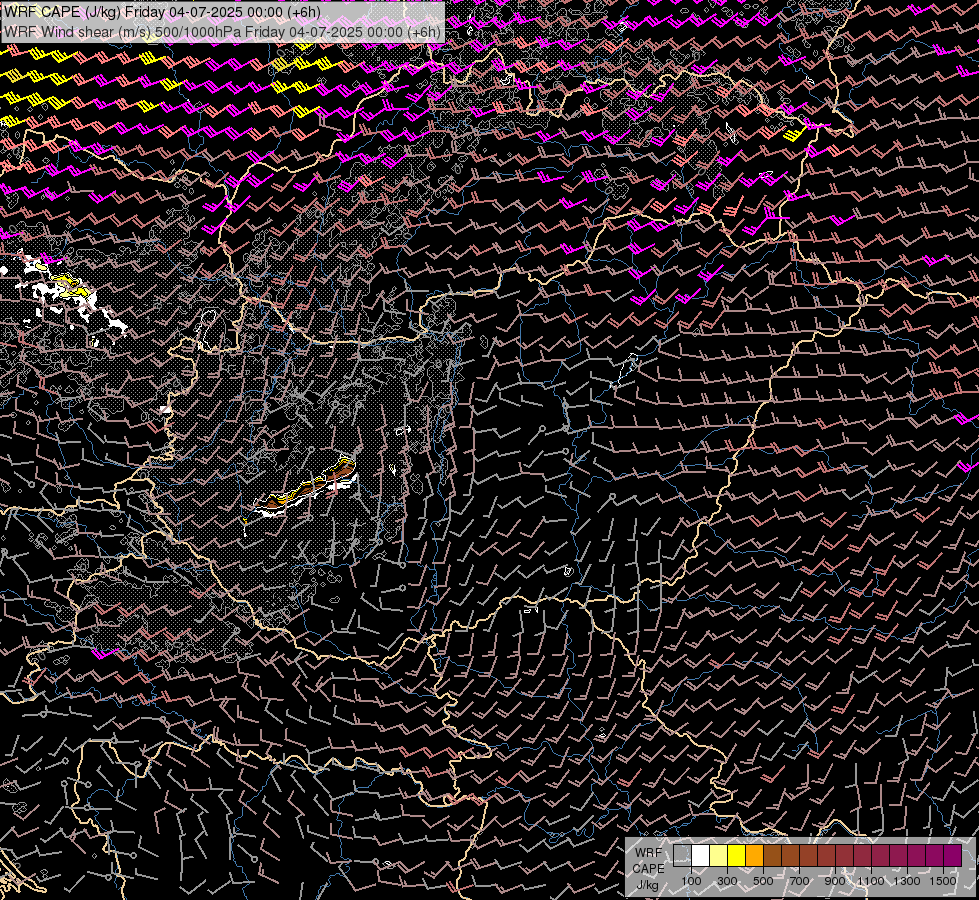Select the bright yellow legend swatch

736,855
